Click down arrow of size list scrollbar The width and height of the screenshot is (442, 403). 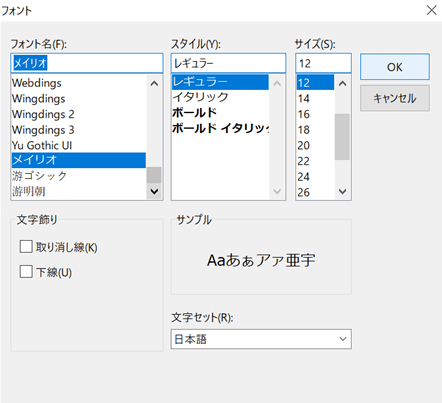click(x=342, y=191)
